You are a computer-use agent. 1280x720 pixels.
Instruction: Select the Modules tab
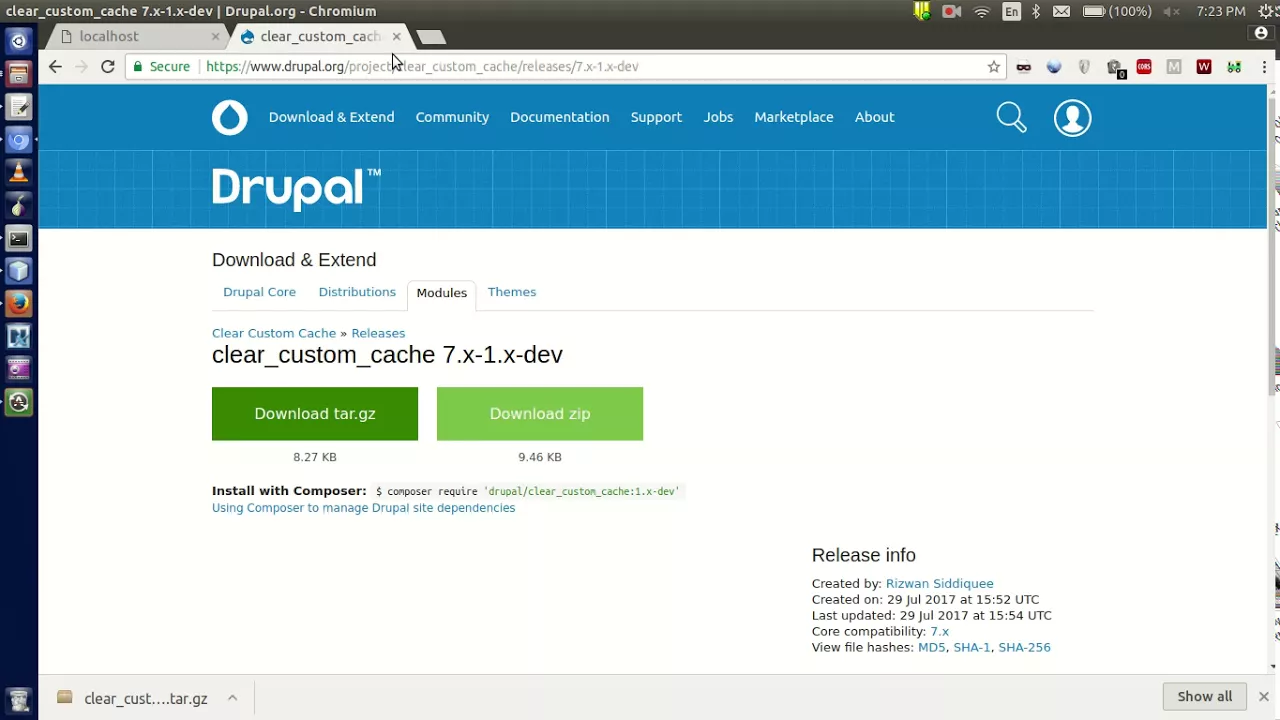(441, 293)
